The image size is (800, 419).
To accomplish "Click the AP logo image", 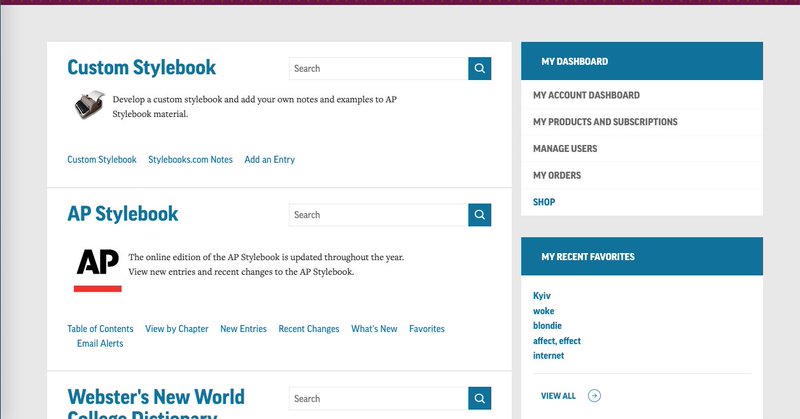I will pos(97,270).
